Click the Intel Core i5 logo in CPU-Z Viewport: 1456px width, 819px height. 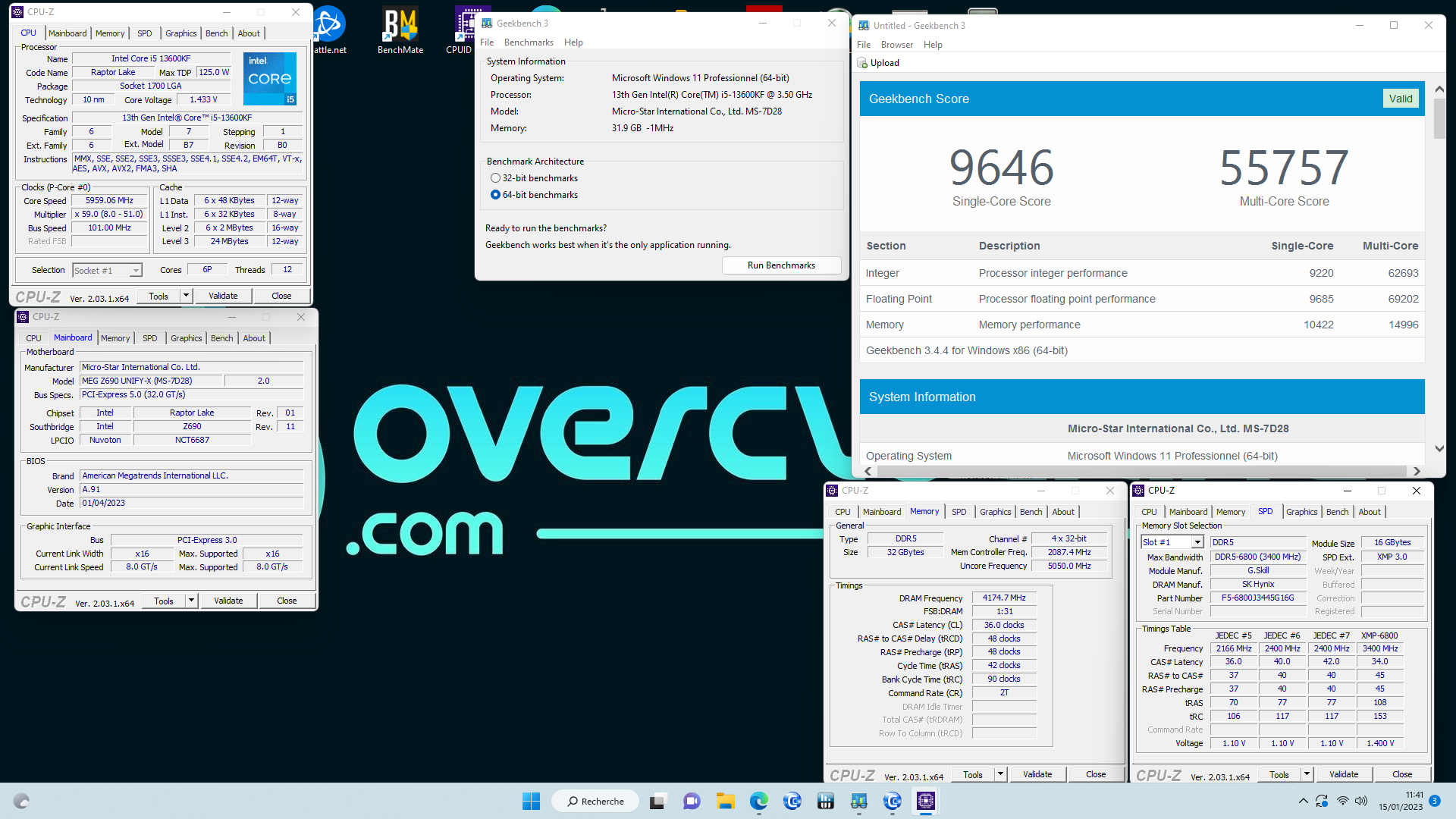pyautogui.click(x=270, y=79)
